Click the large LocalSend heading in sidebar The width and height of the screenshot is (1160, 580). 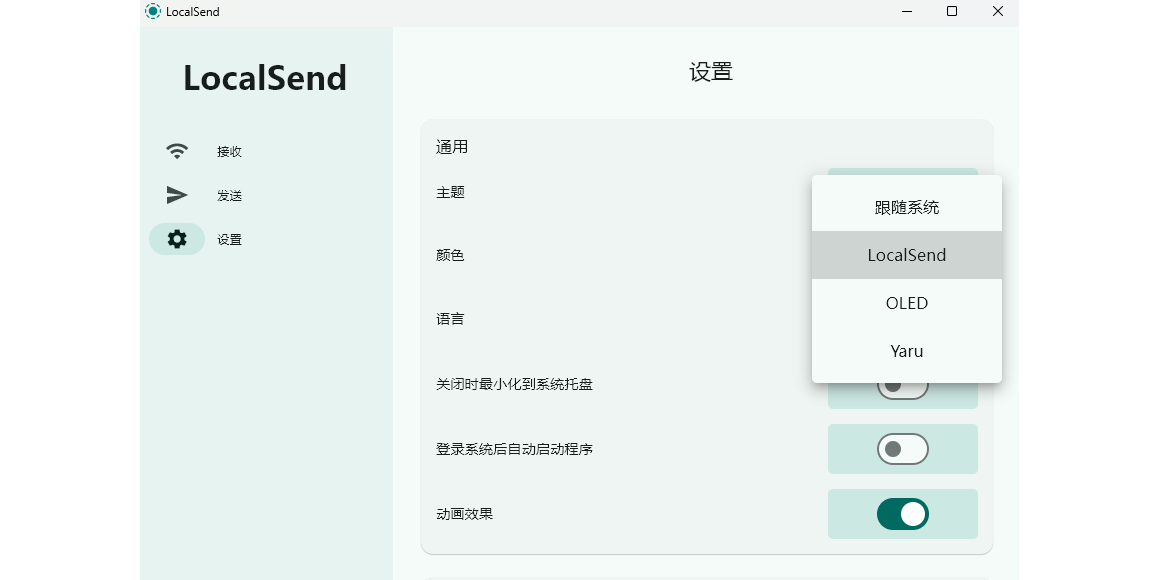[x=265, y=78]
